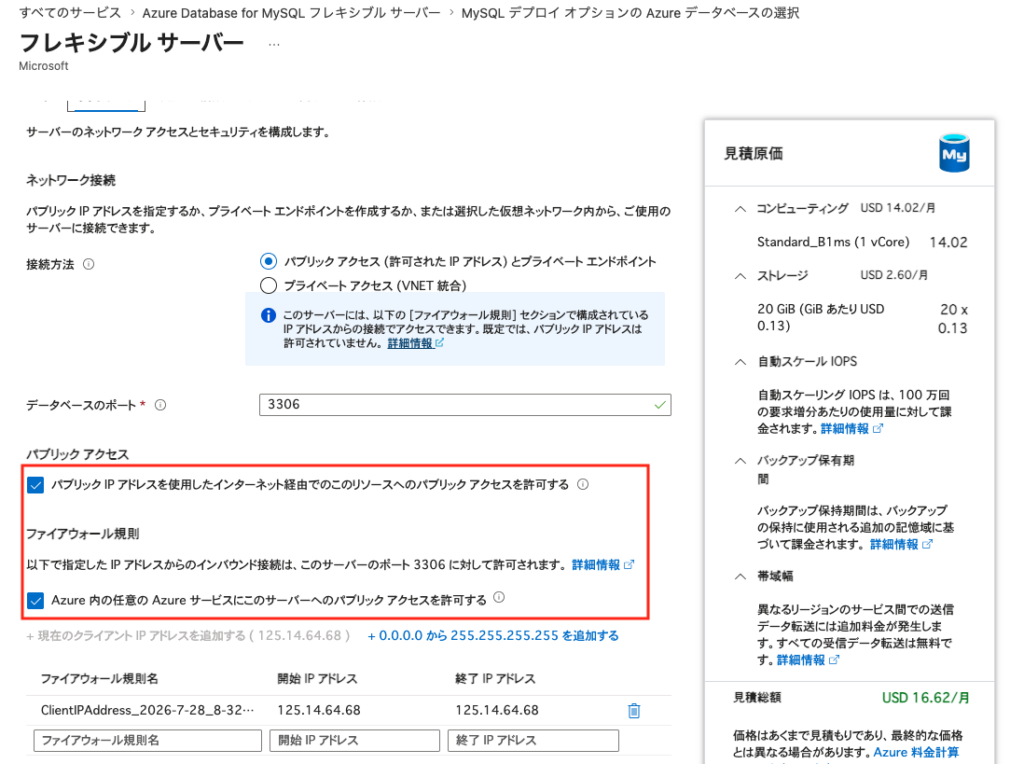This screenshot has width=1024, height=764.
Task: Click the データベースのポート field showing 3306
Action: [x=465, y=405]
